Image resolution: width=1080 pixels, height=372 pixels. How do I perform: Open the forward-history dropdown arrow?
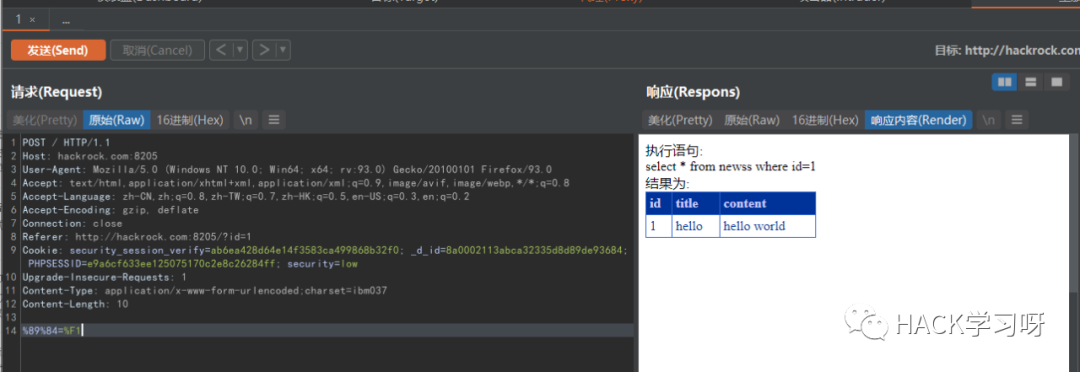(283, 50)
